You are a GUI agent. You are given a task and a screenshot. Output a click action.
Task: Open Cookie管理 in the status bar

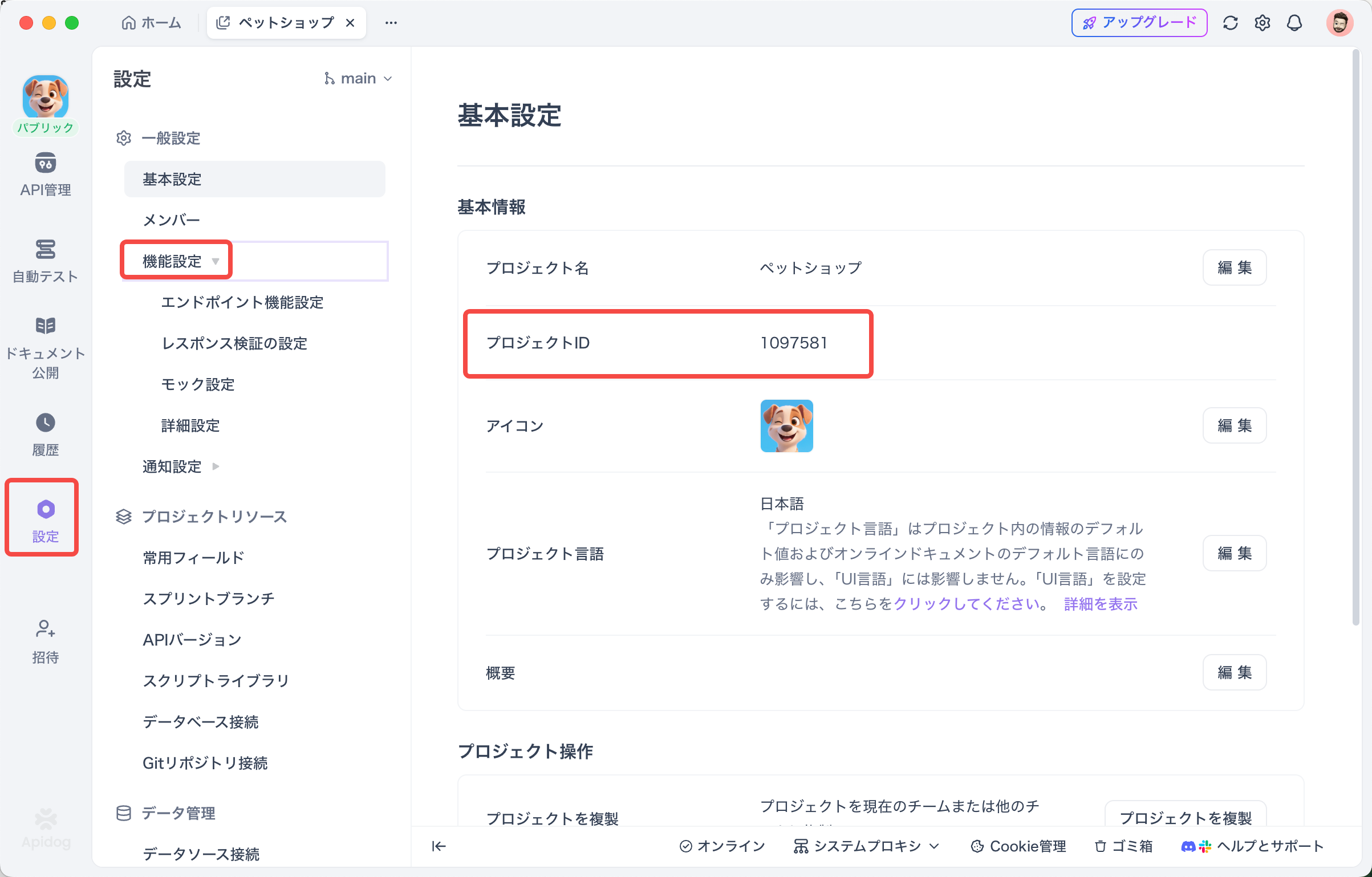(x=1018, y=846)
